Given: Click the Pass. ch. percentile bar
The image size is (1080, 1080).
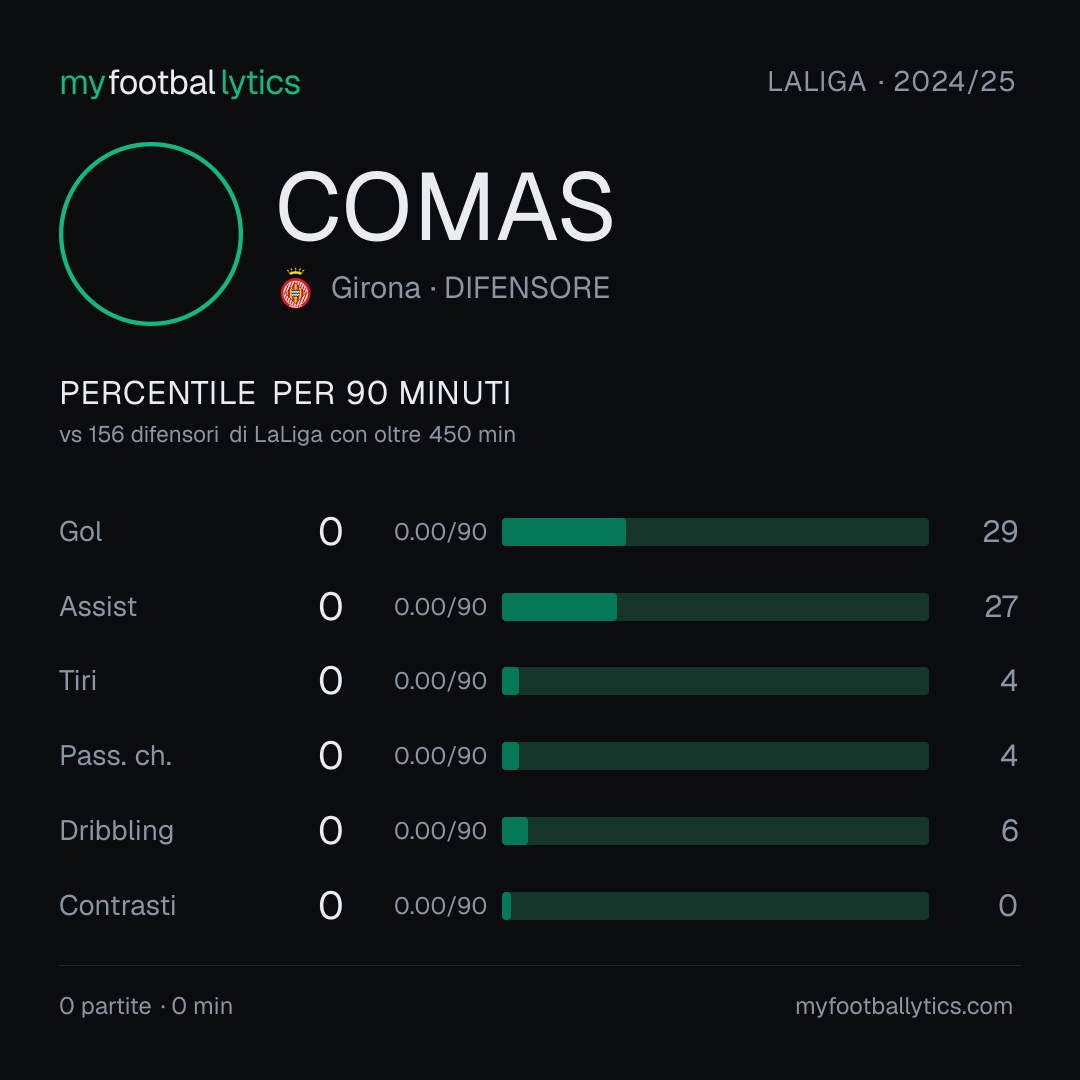Looking at the screenshot, I should click(x=715, y=756).
